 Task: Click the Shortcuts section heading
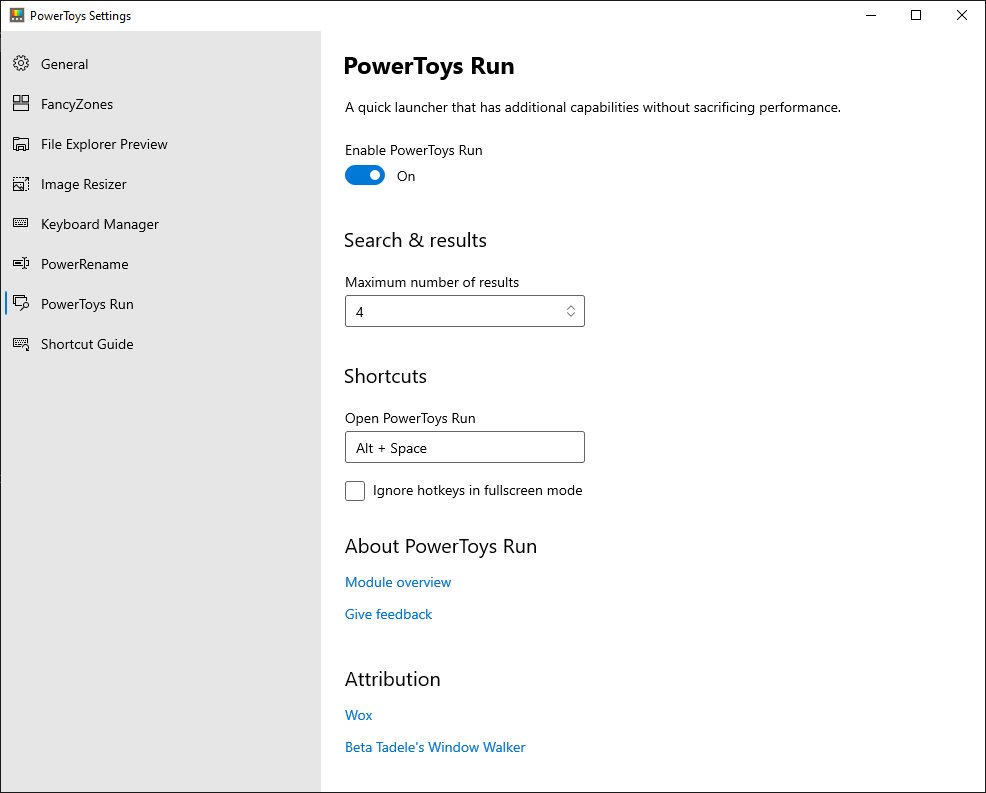(x=385, y=376)
